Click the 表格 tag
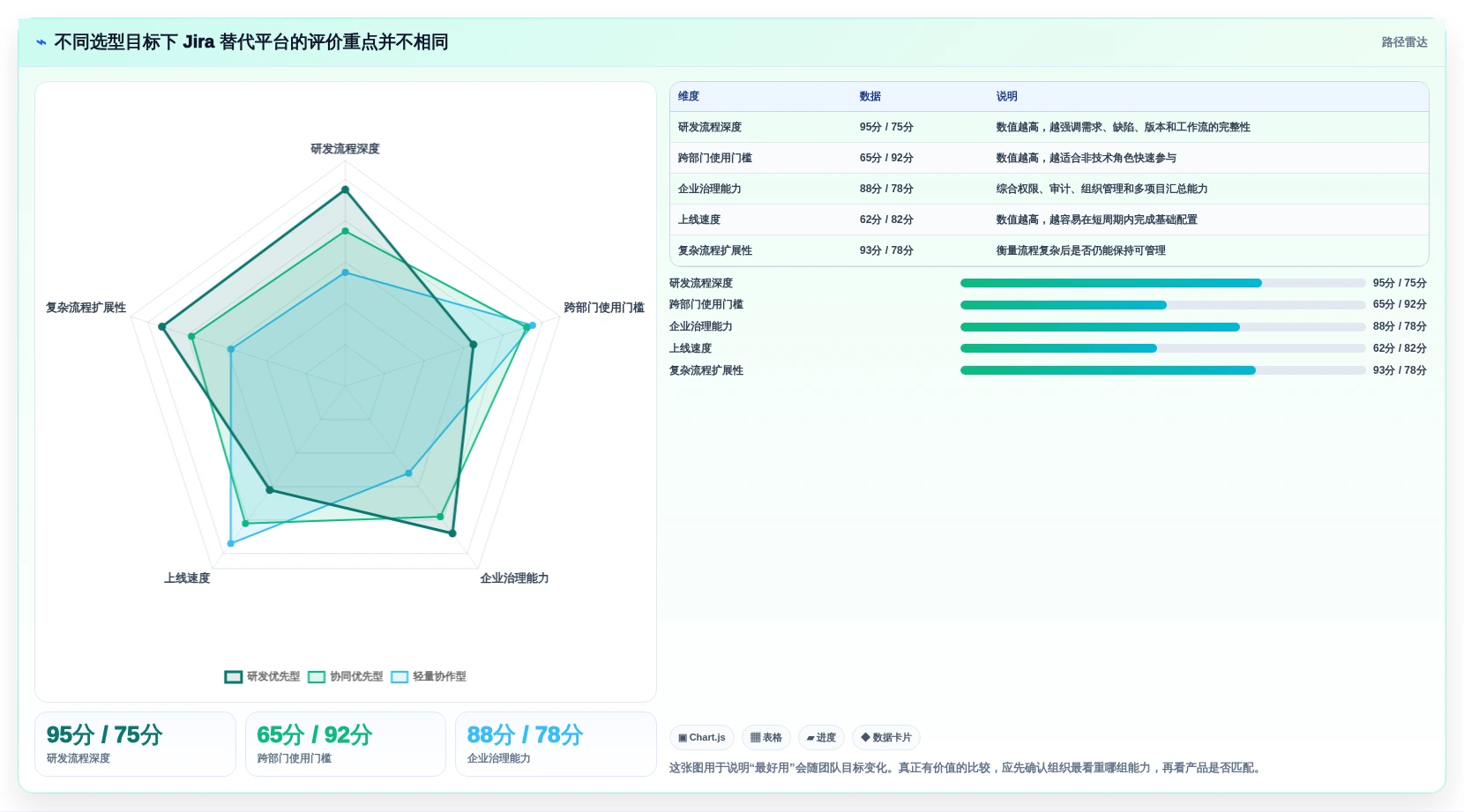 click(766, 738)
